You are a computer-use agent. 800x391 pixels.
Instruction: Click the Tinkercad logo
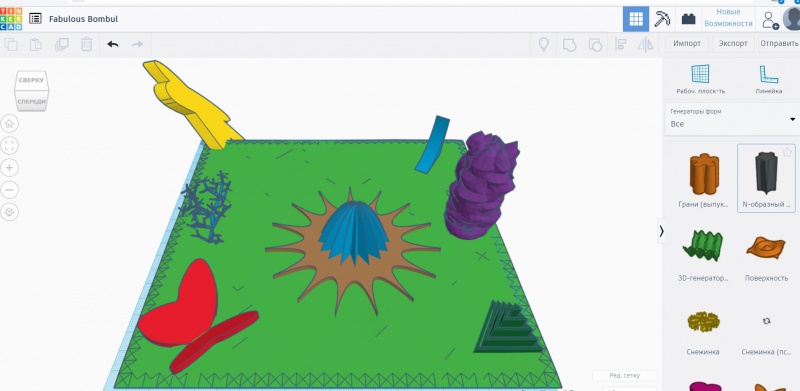pos(11,19)
